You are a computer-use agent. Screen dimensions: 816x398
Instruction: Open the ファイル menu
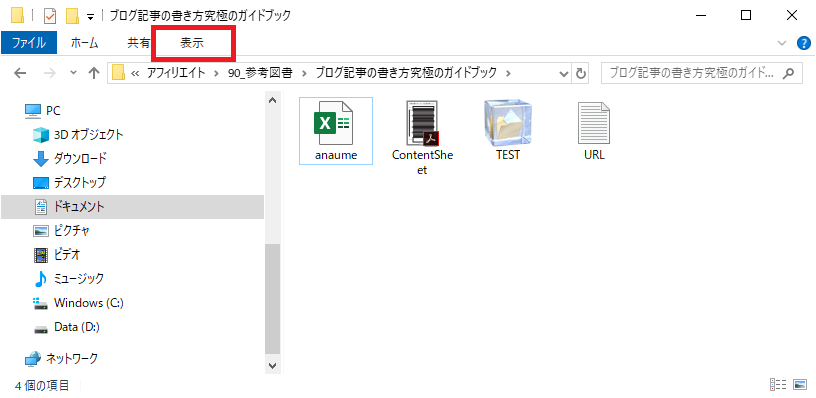(29, 43)
